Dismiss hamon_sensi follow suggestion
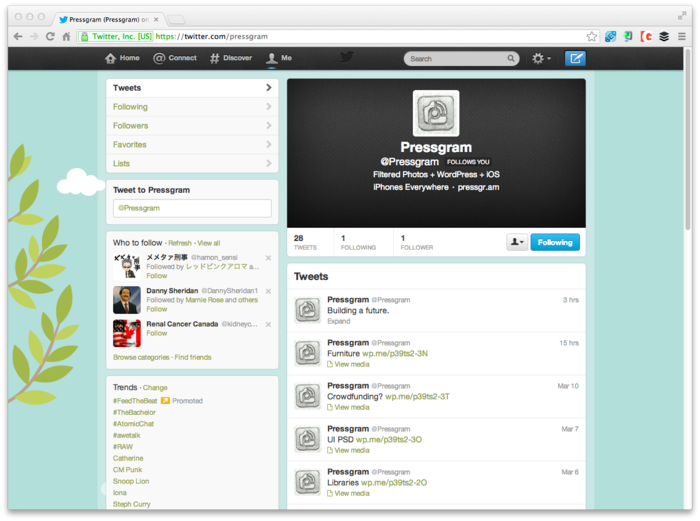This screenshot has height=521, width=700. [268, 258]
